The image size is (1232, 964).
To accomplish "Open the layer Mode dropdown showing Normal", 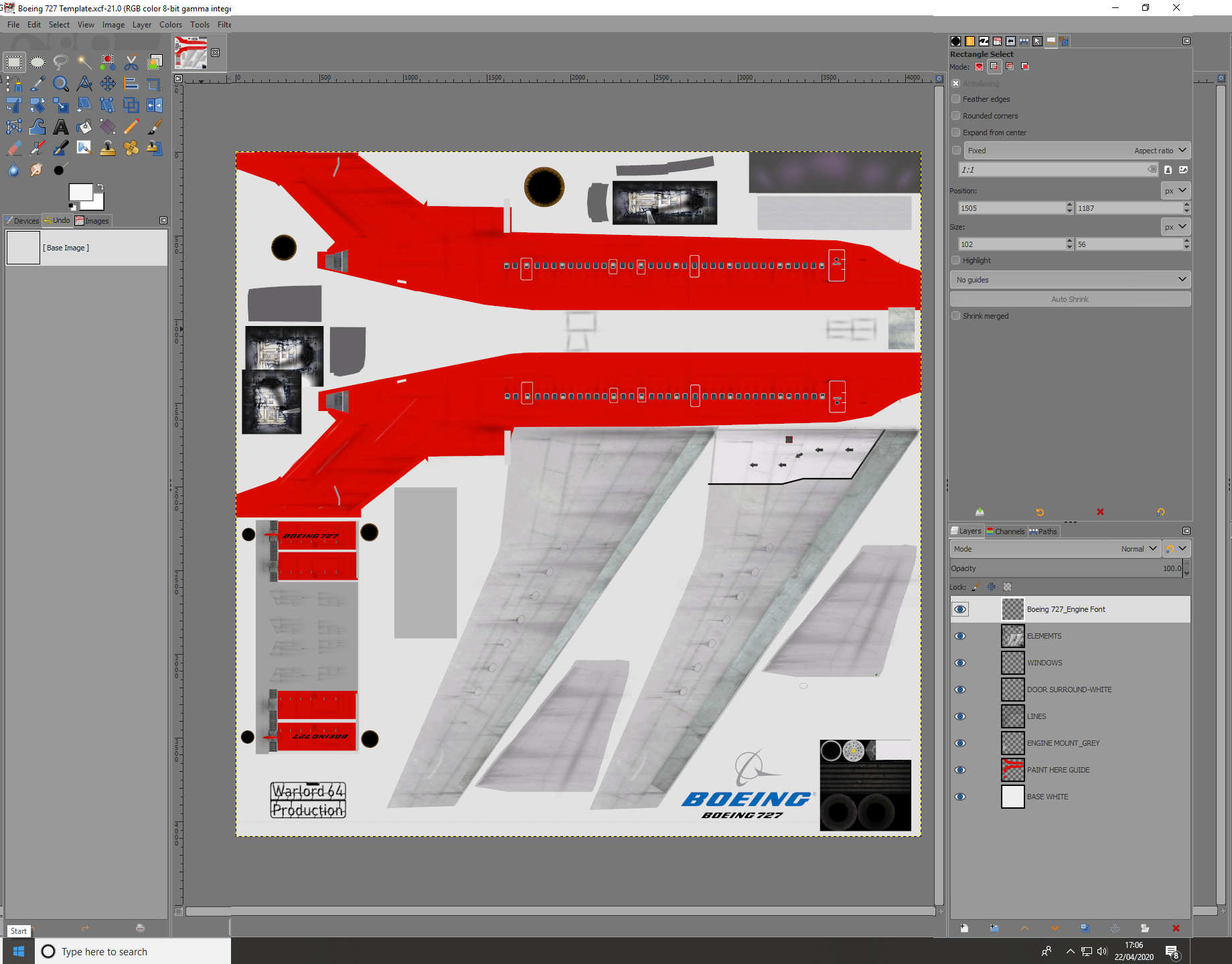I will [x=1138, y=548].
